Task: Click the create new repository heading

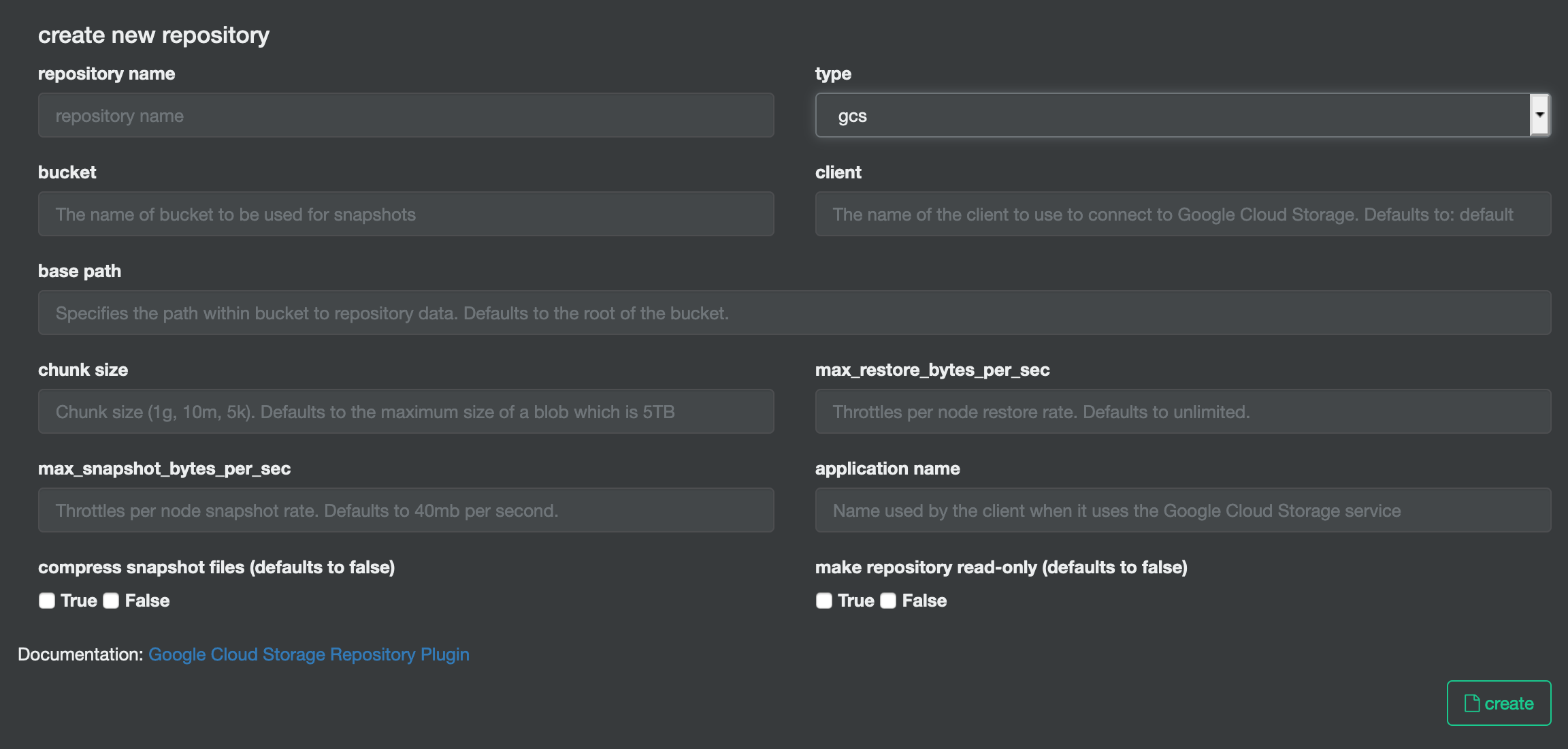Action: 154,35
